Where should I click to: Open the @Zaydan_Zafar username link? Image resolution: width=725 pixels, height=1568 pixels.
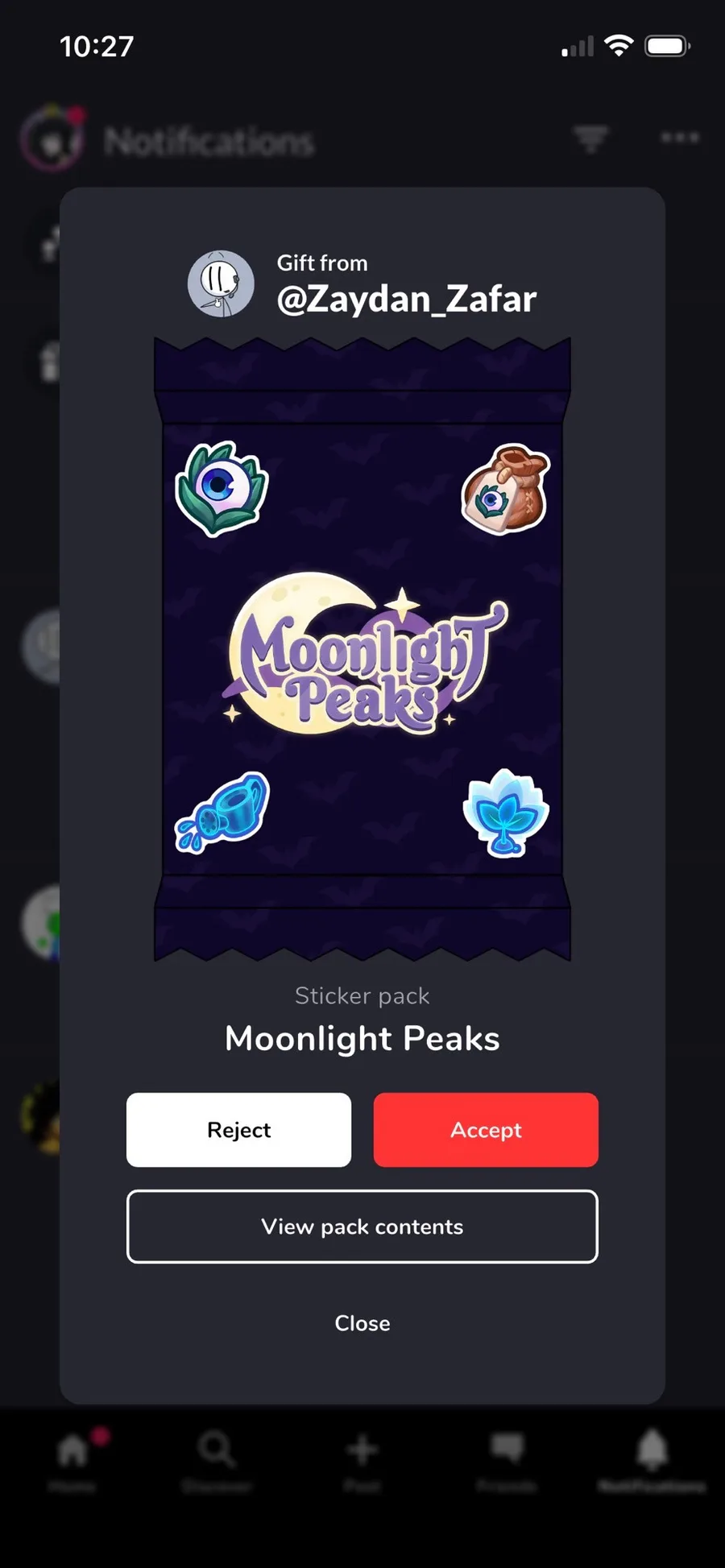[x=406, y=299]
